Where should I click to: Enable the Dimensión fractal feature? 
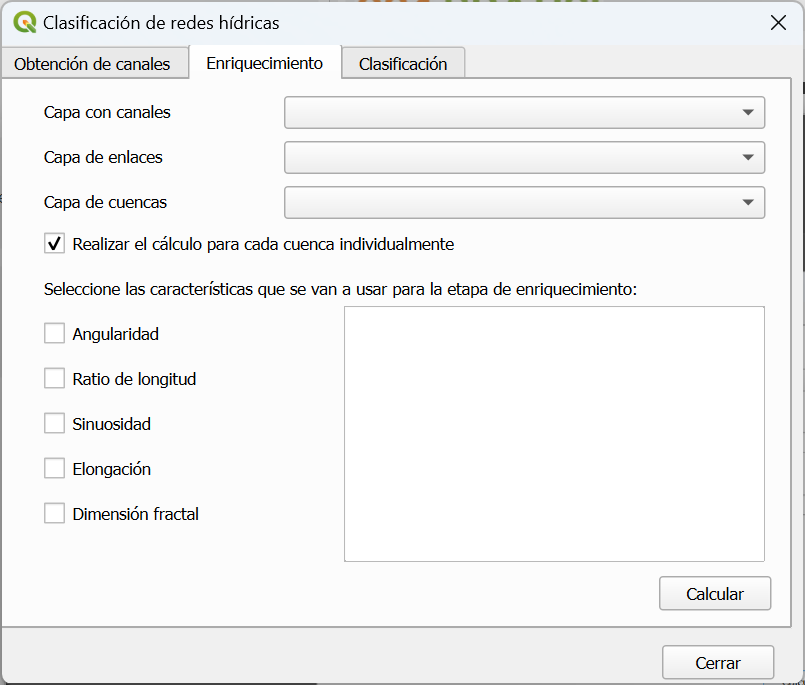54,512
